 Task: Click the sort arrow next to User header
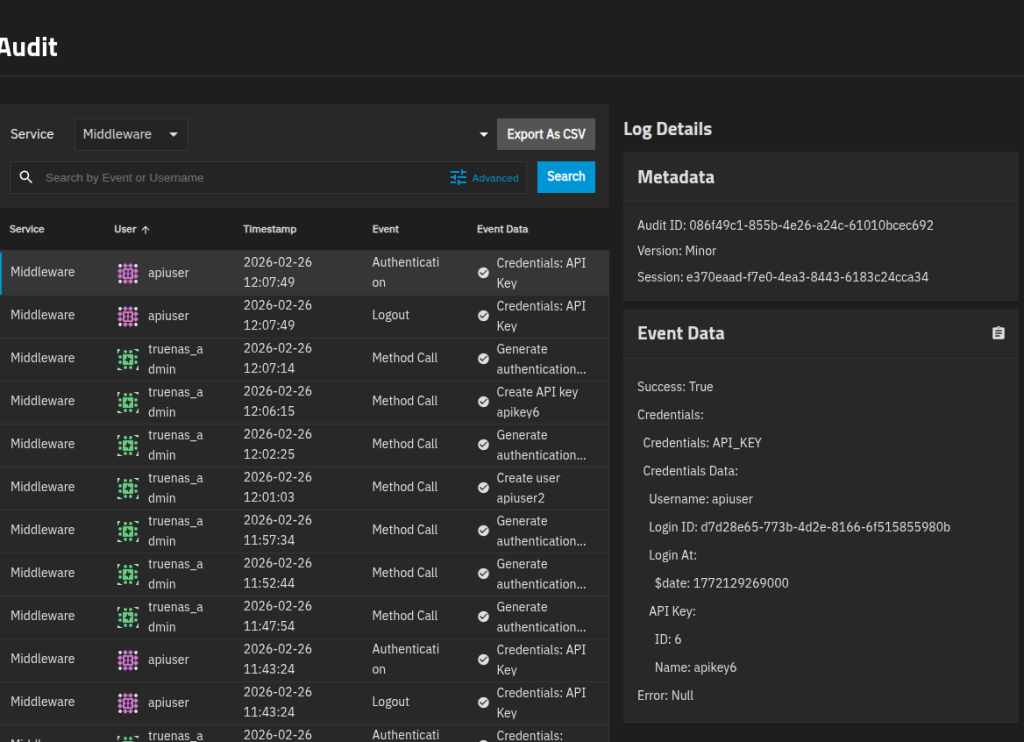[146, 230]
